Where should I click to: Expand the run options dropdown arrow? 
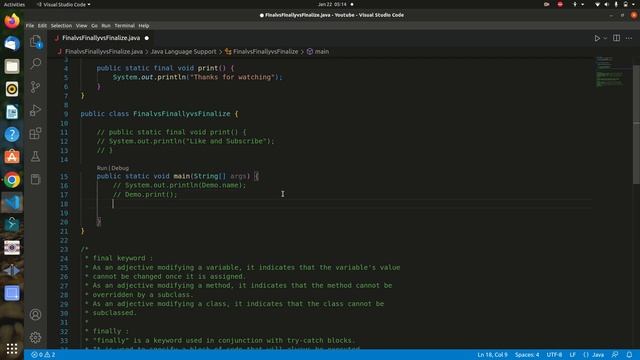coord(605,38)
